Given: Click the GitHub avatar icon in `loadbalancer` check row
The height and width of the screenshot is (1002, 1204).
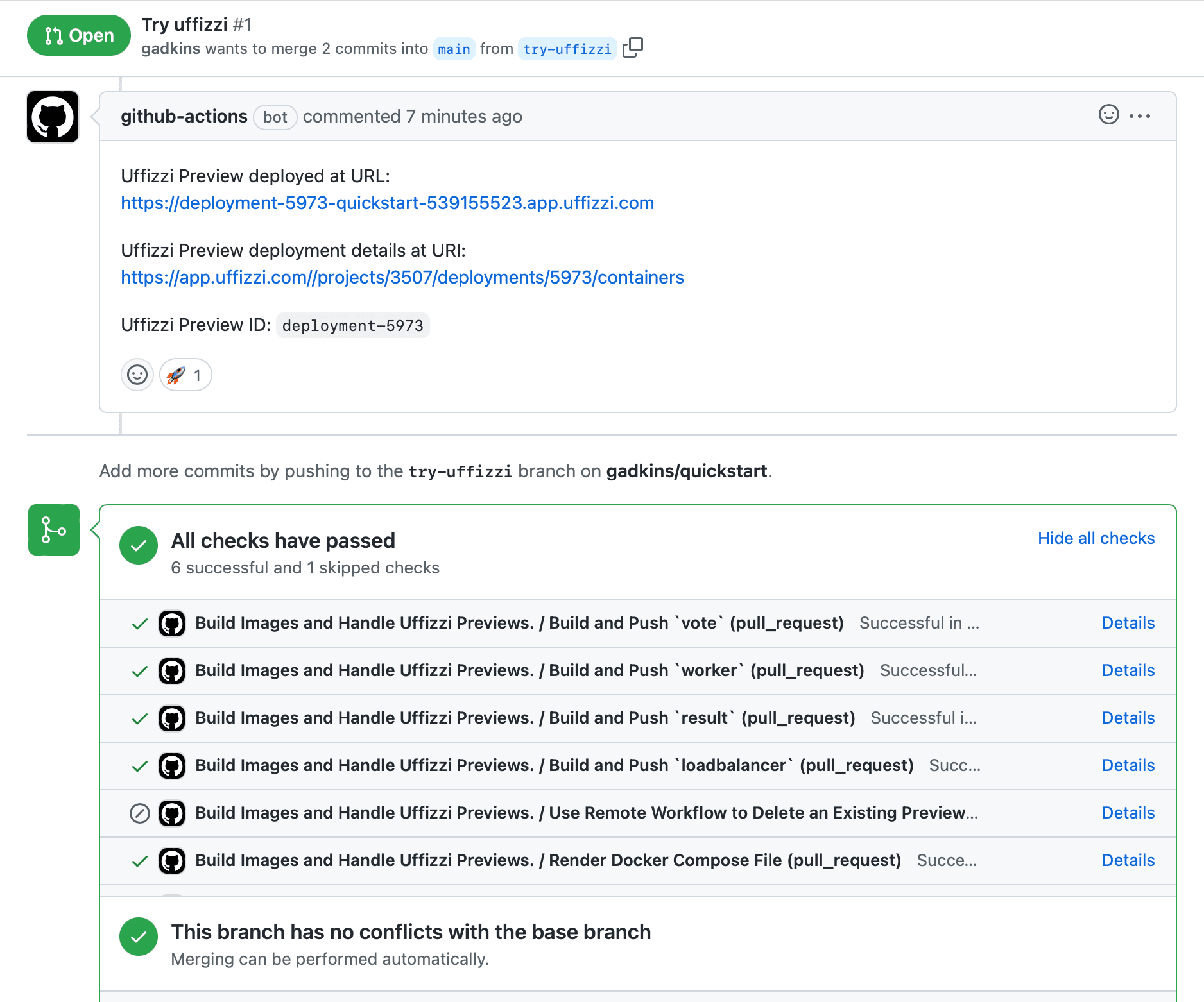Looking at the screenshot, I should [x=172, y=766].
